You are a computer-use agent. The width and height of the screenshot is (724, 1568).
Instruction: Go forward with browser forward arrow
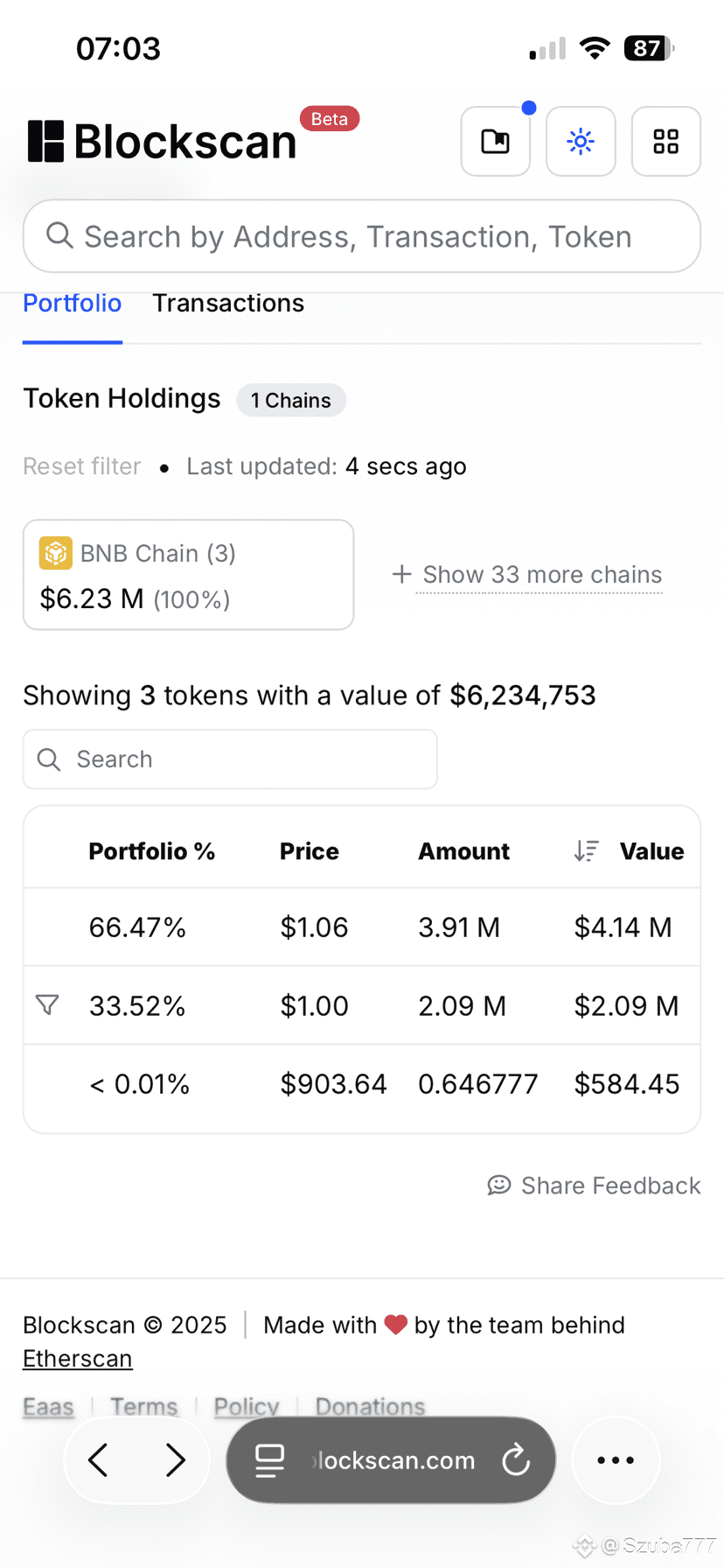point(176,1460)
